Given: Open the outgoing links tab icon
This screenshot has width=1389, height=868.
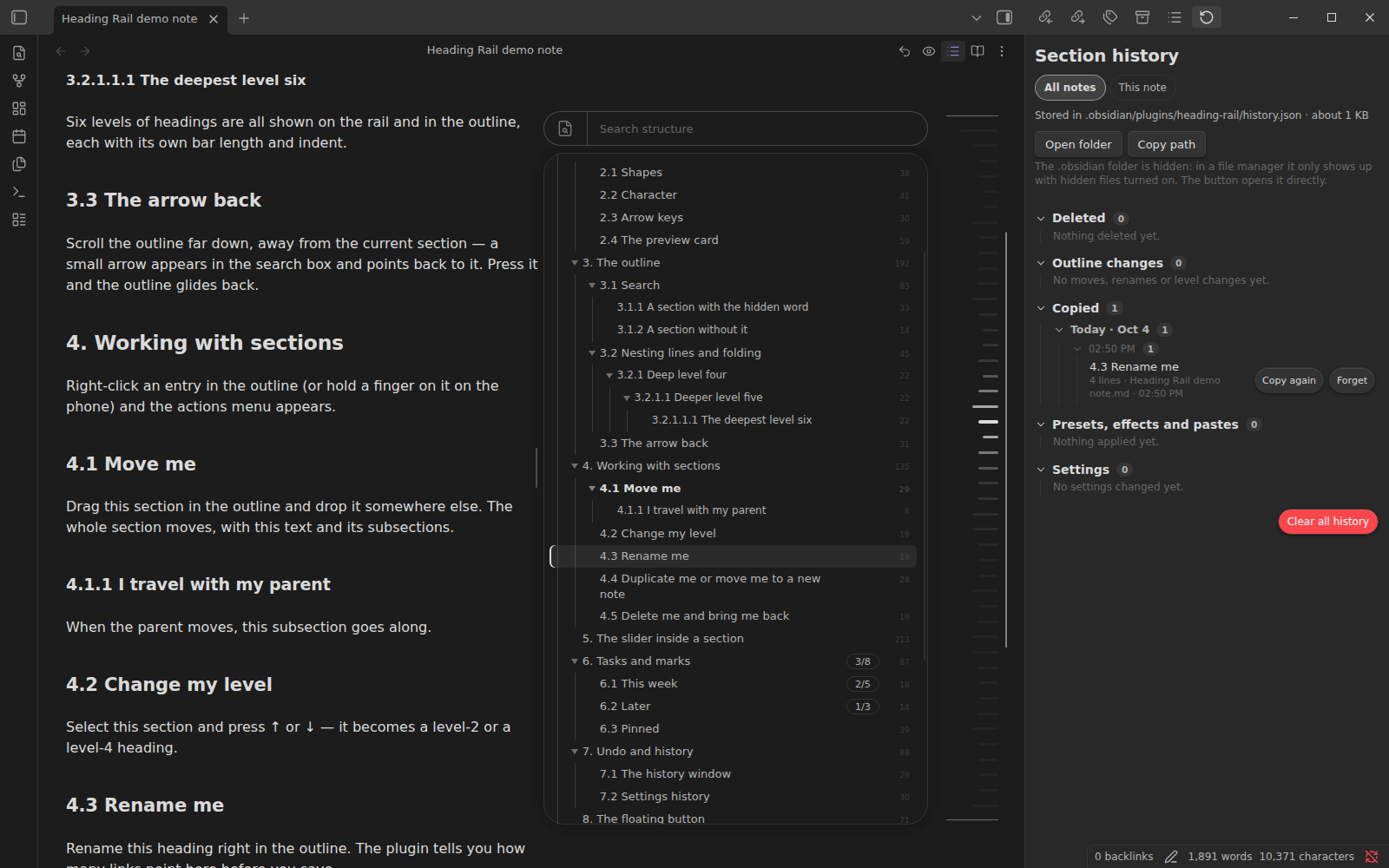Looking at the screenshot, I should 1077,17.
